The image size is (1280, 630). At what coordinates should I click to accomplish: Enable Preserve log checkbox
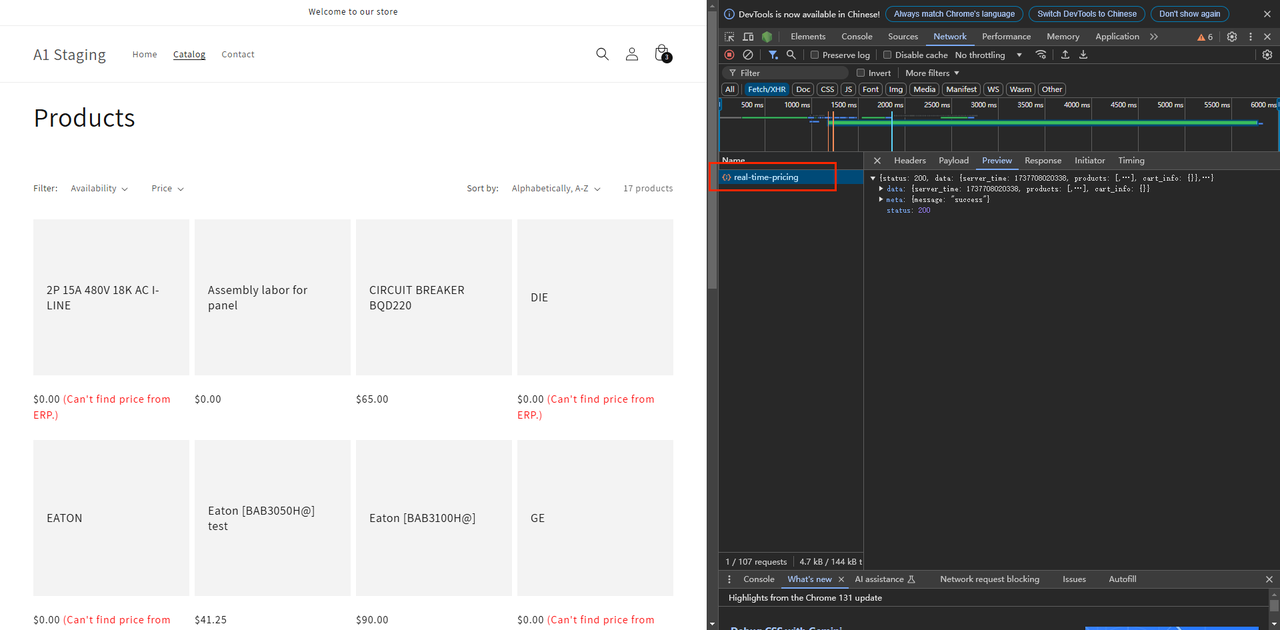pyautogui.click(x=815, y=55)
